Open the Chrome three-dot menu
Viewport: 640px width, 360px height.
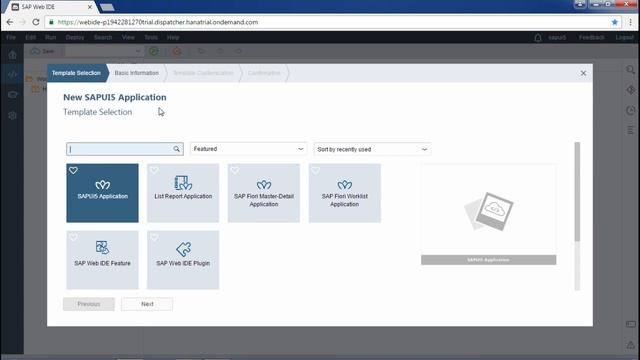631,22
